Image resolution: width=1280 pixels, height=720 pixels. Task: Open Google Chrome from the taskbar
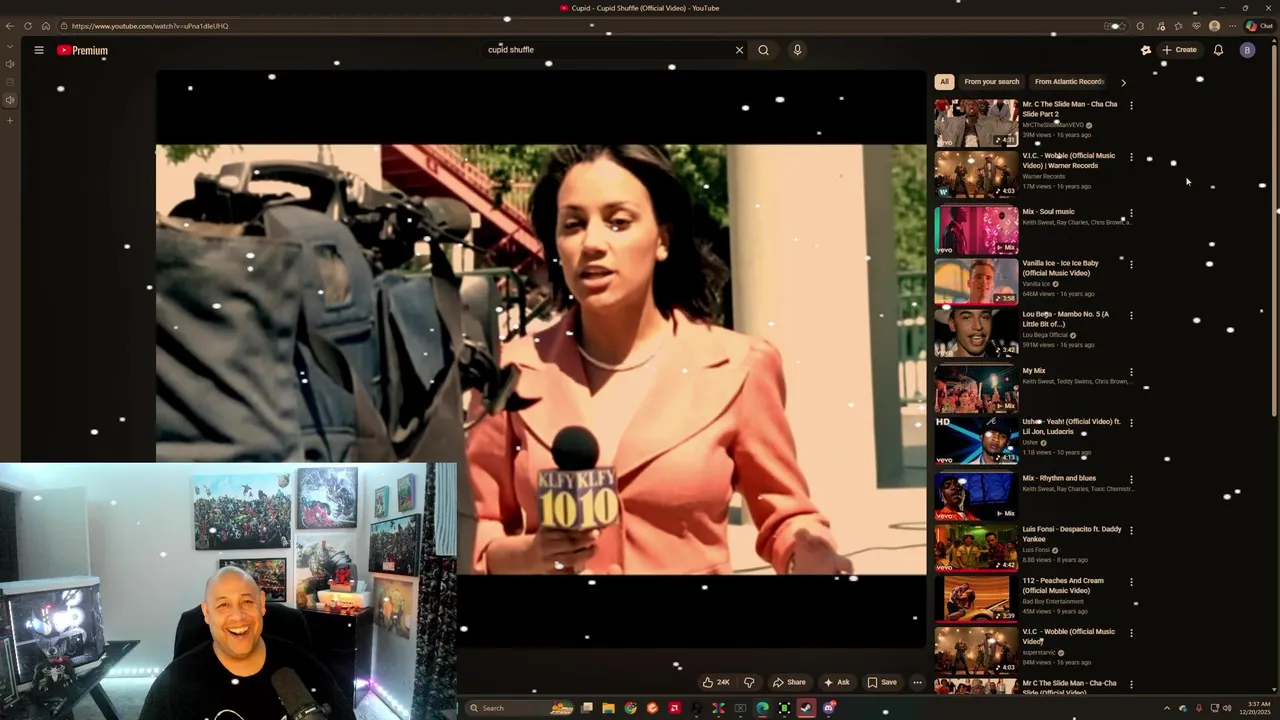coord(630,708)
